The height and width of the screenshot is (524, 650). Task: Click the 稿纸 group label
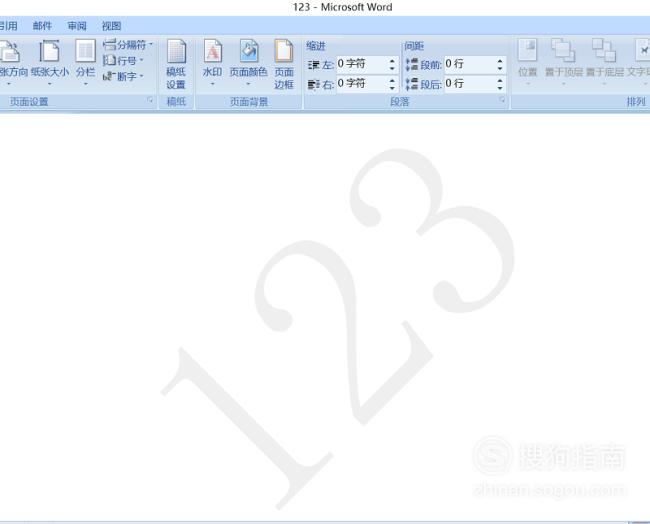(x=176, y=102)
